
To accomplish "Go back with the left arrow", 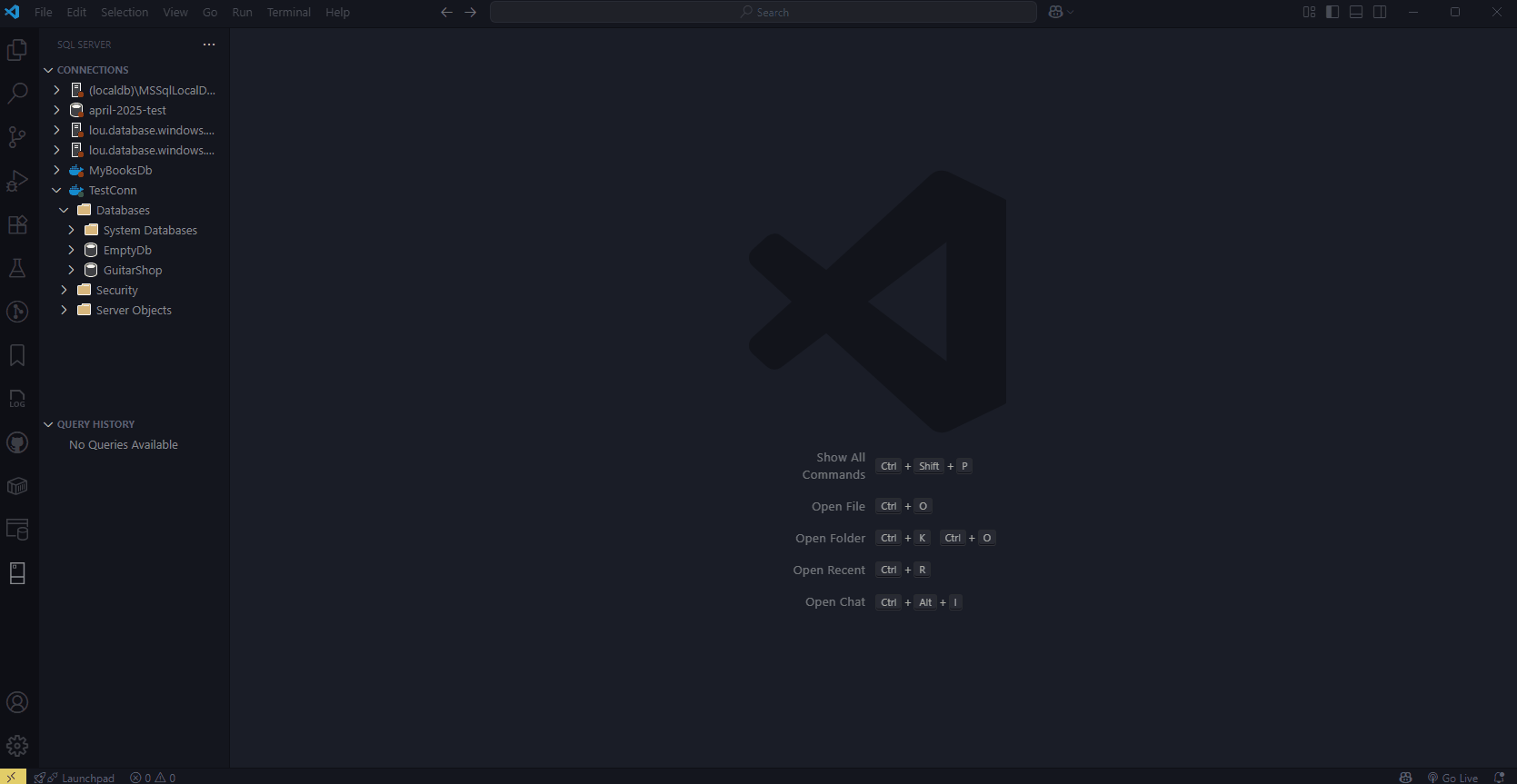I will (x=446, y=12).
